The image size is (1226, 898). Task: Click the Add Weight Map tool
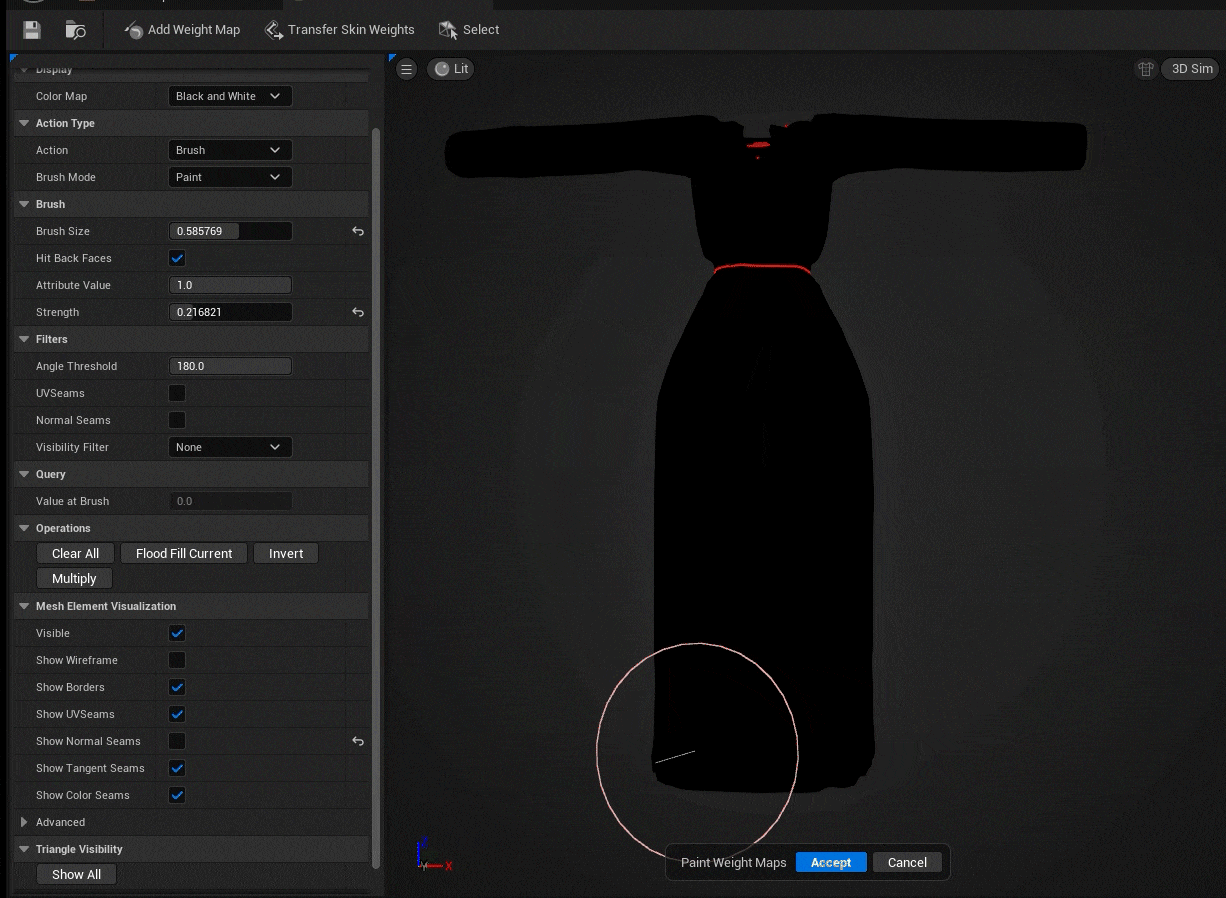point(182,30)
